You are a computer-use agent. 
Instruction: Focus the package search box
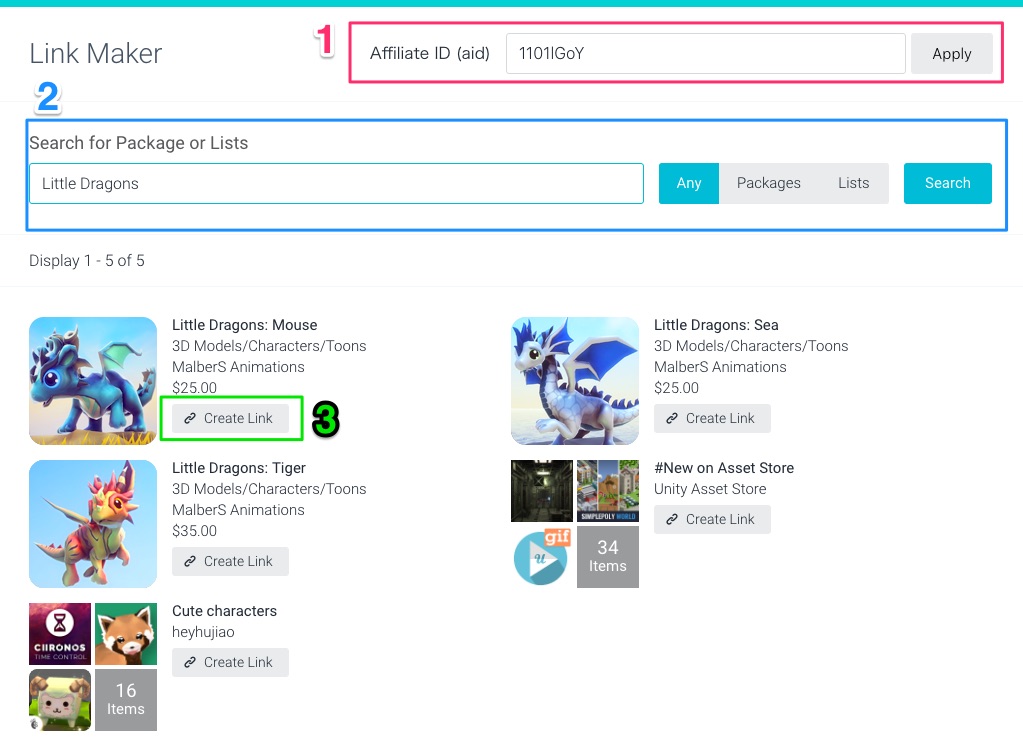336,183
